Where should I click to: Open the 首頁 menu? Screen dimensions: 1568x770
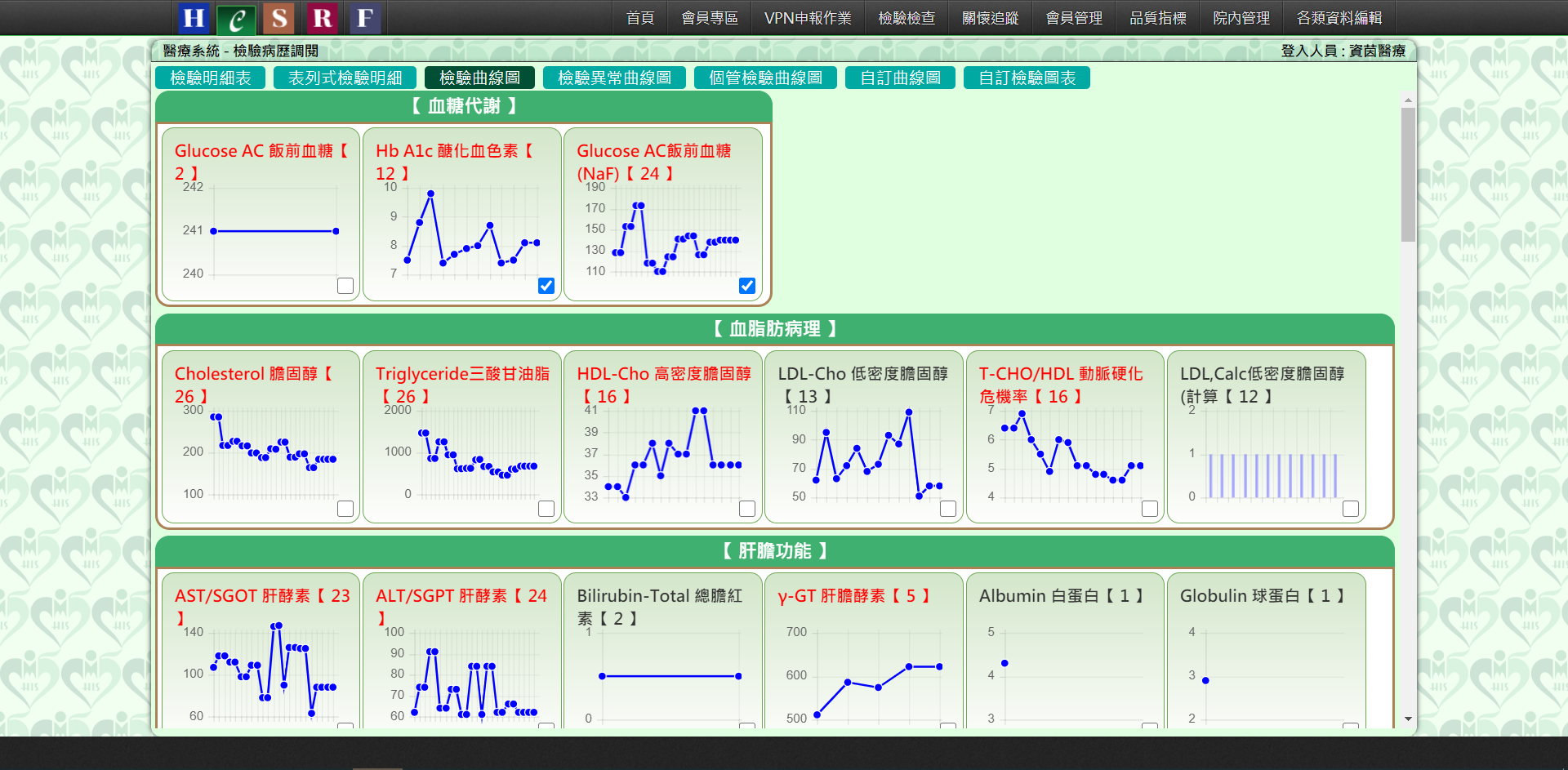[640, 18]
